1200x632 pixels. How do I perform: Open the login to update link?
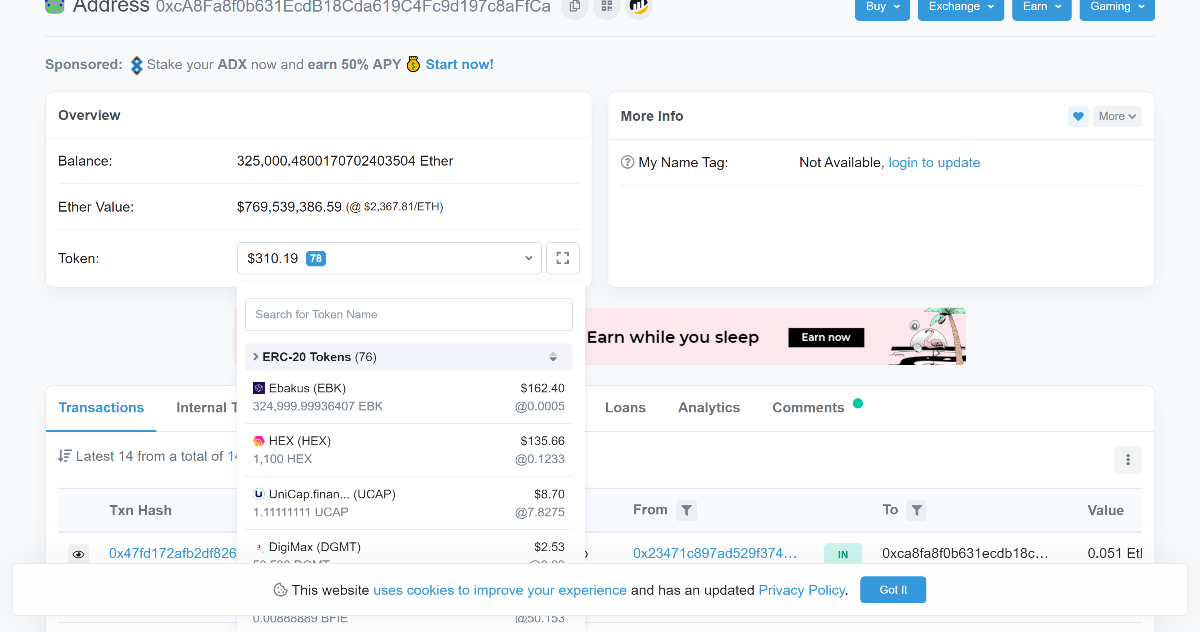tap(934, 162)
